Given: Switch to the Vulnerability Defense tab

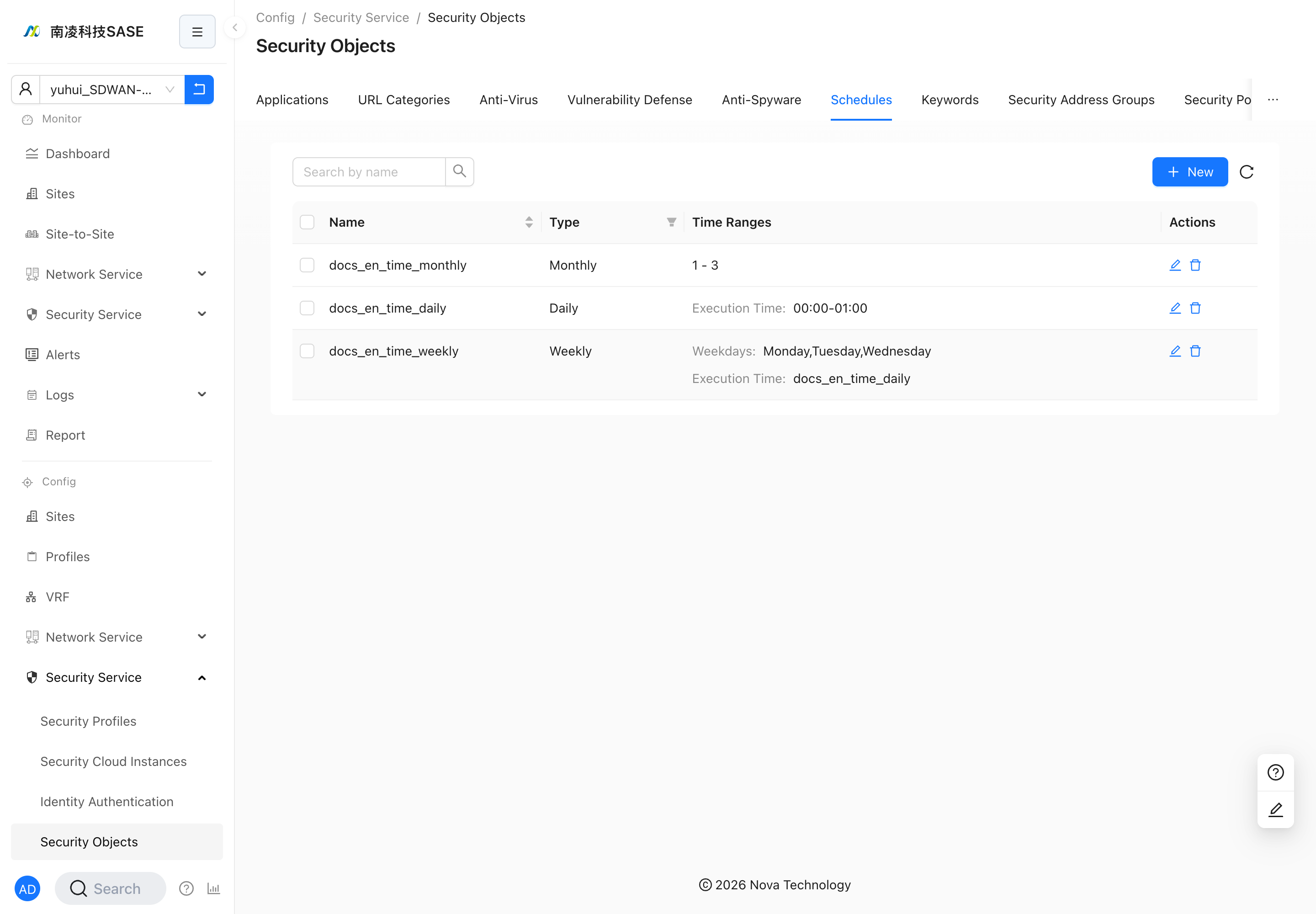Looking at the screenshot, I should pos(629,100).
